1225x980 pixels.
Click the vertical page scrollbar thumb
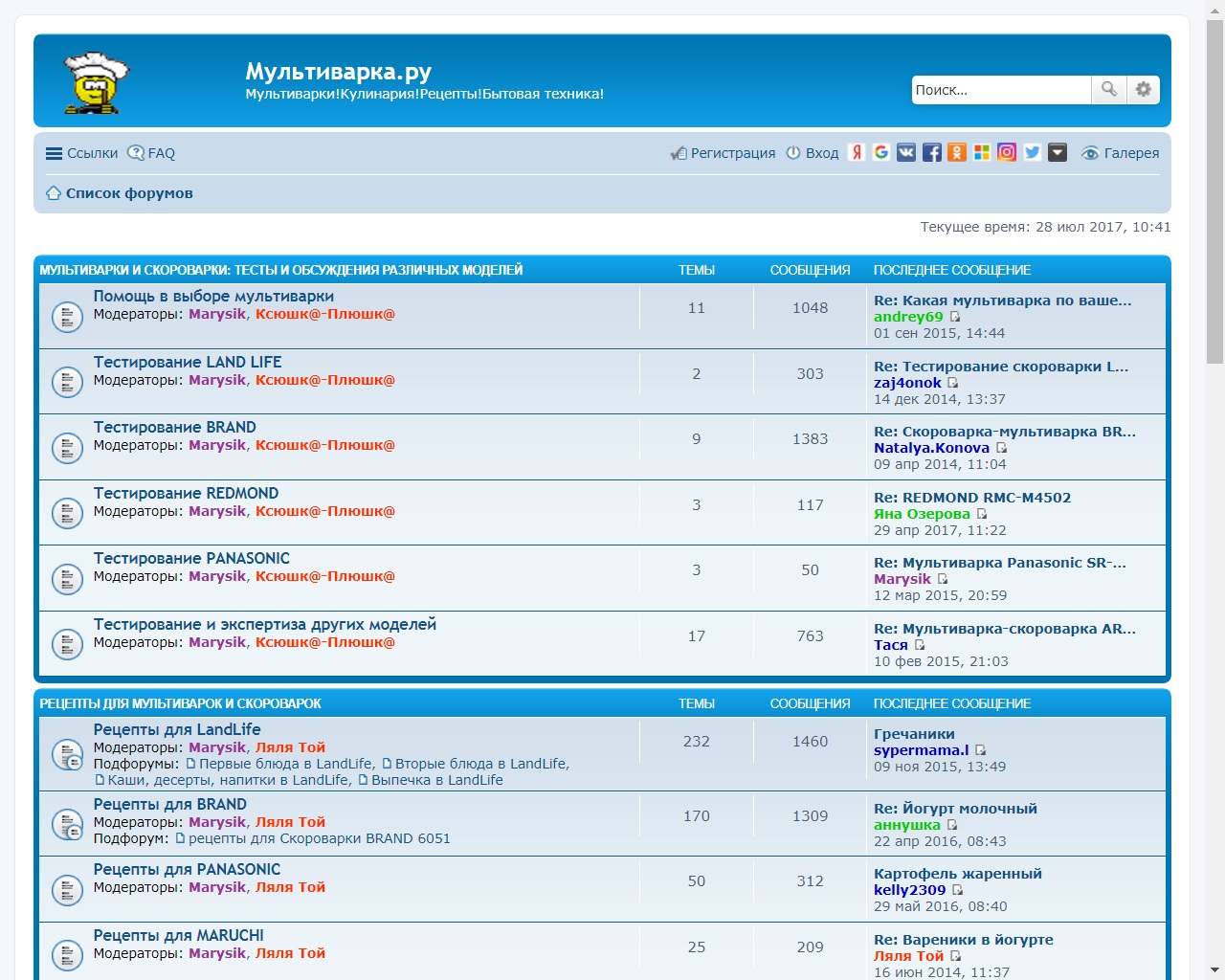coord(1214,191)
